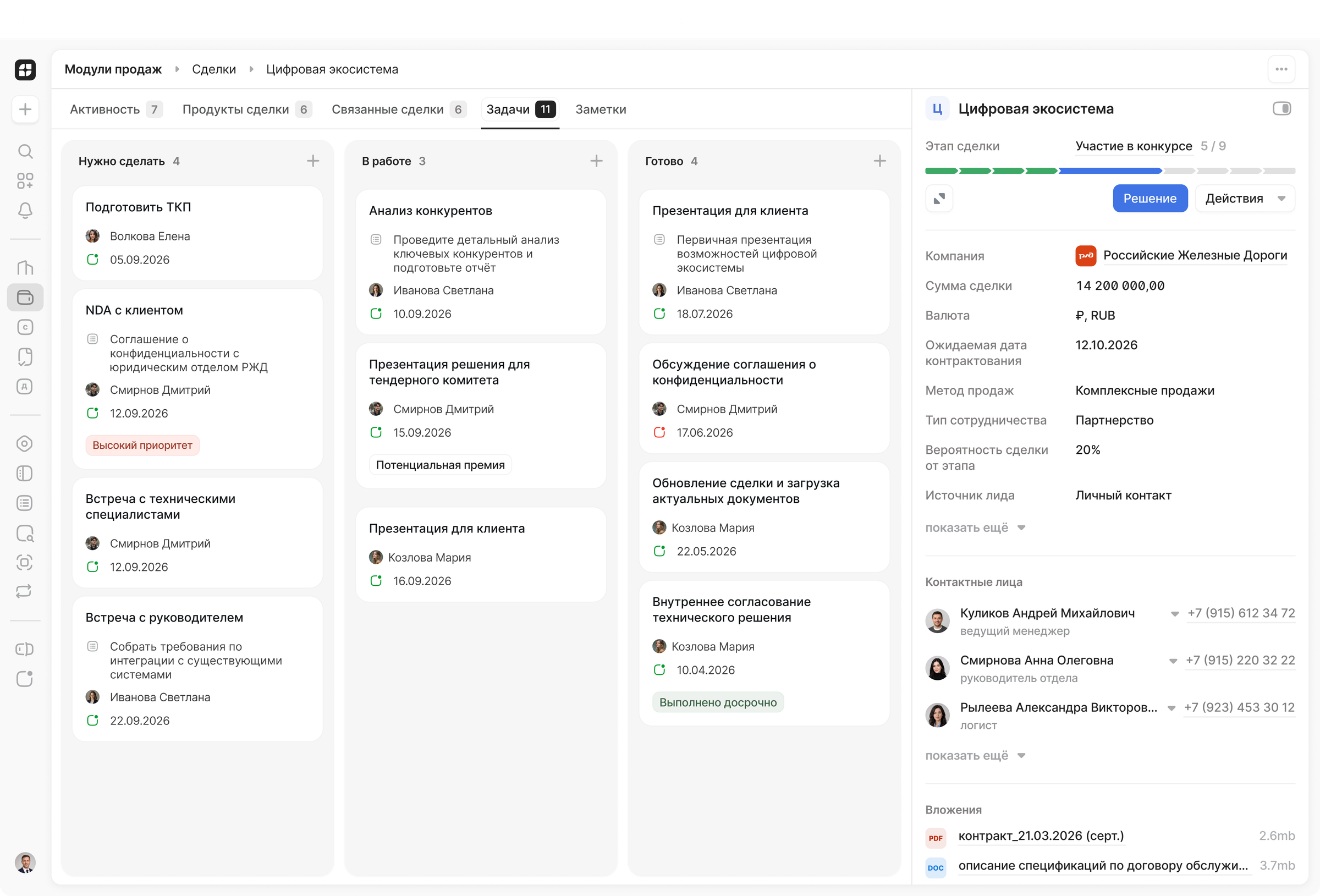
Task: Toggle status icon of Встреча с руководителем date
Action: (x=92, y=721)
